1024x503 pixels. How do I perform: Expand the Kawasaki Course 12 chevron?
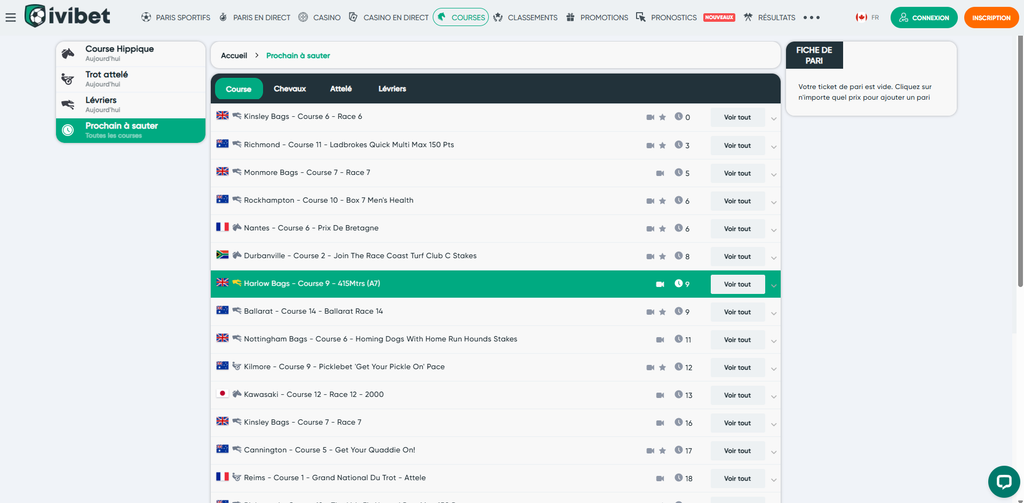pyautogui.click(x=774, y=397)
